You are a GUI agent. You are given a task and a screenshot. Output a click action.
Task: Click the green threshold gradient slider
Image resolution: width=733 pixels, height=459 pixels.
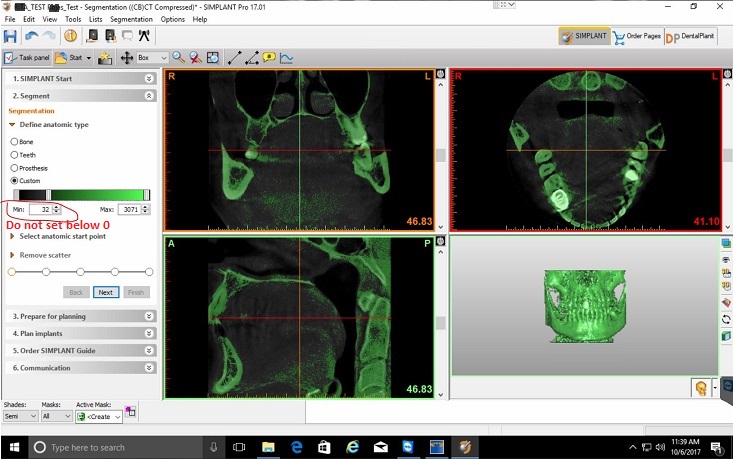click(x=80, y=195)
